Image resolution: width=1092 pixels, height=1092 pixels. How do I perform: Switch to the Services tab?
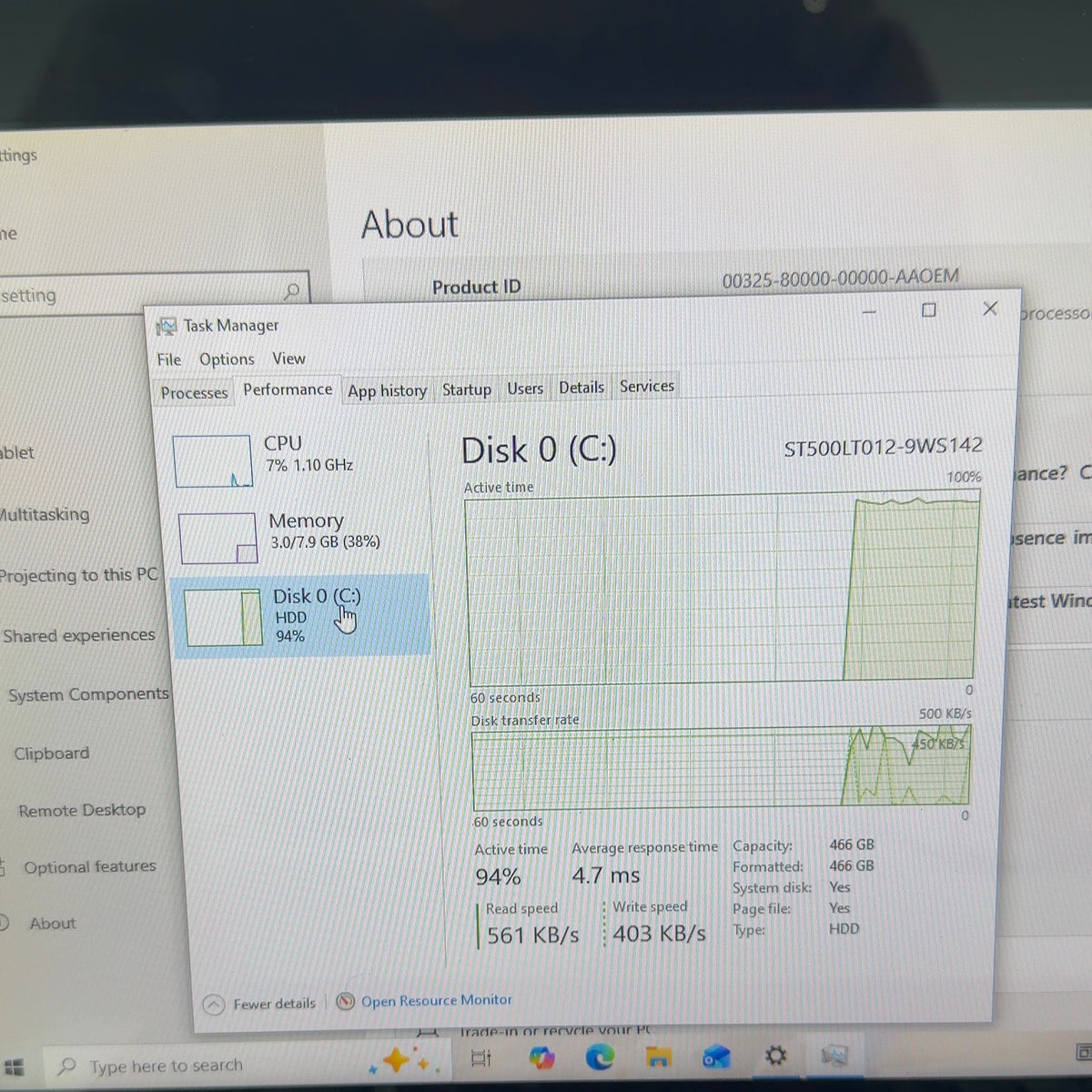click(647, 386)
